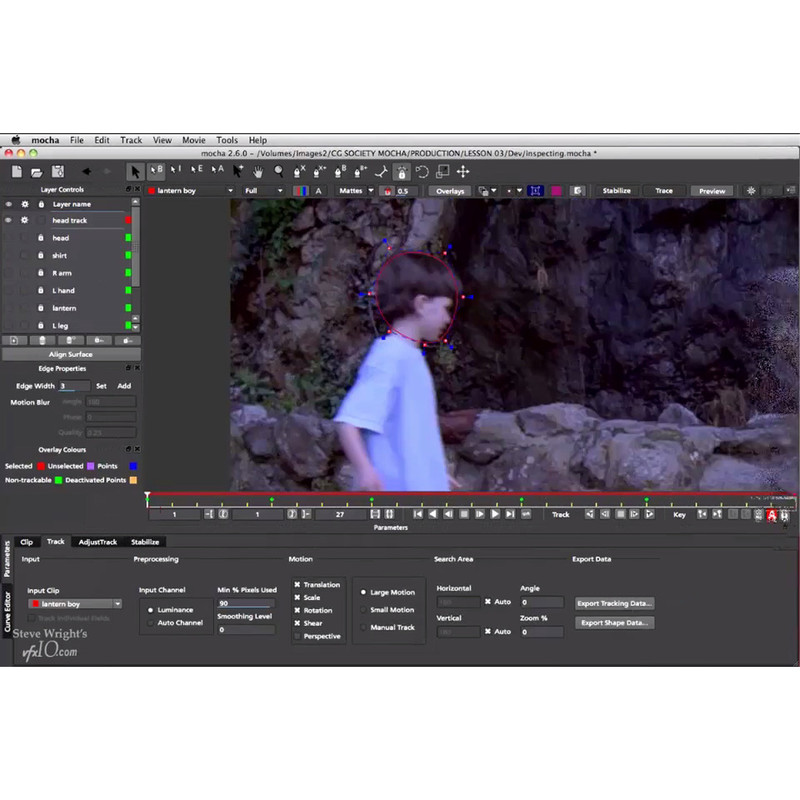
Task: Select the arrow pick tool in toolbar
Action: (135, 171)
